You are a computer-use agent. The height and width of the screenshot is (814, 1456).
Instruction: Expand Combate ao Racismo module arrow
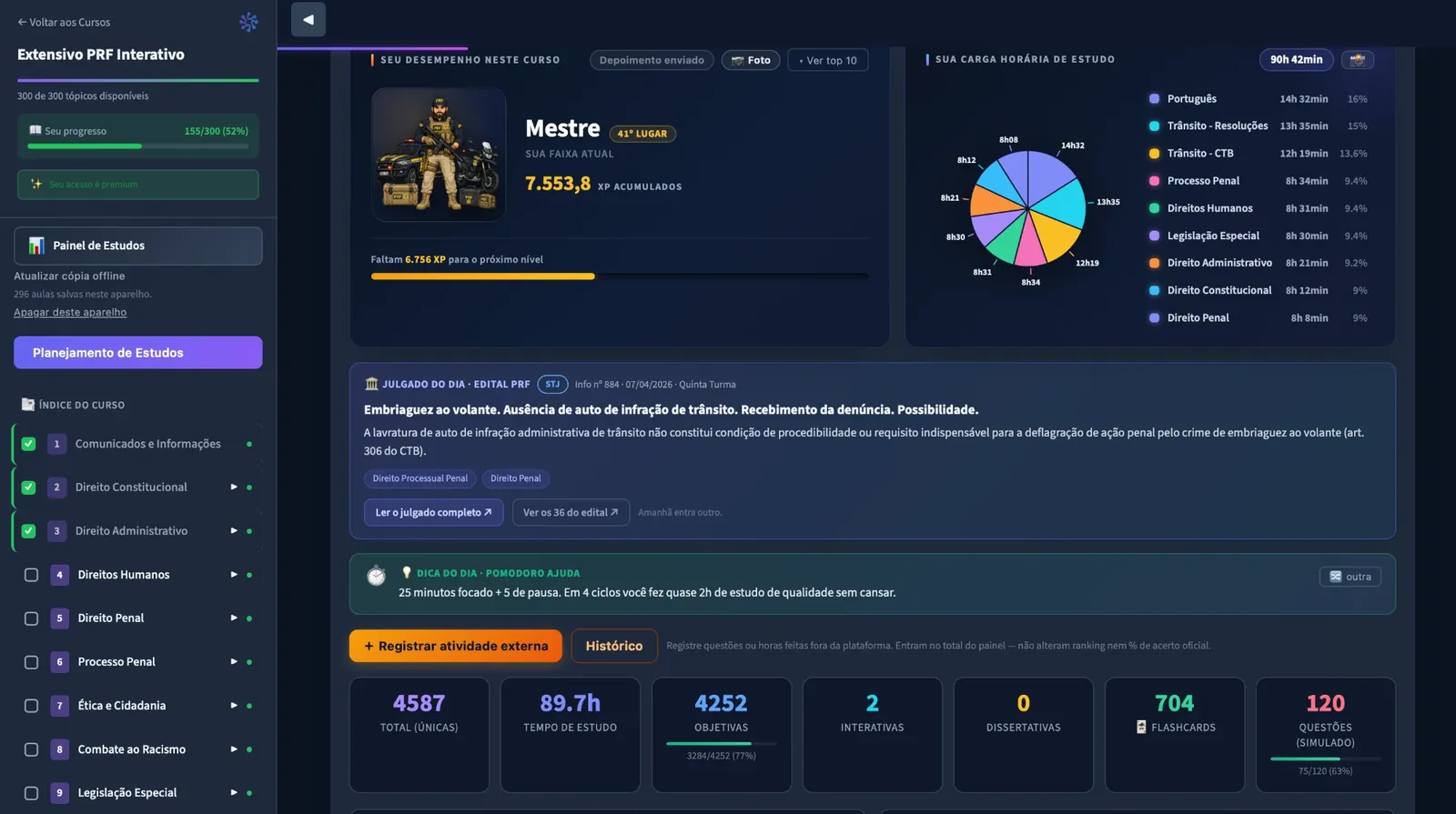click(x=234, y=749)
